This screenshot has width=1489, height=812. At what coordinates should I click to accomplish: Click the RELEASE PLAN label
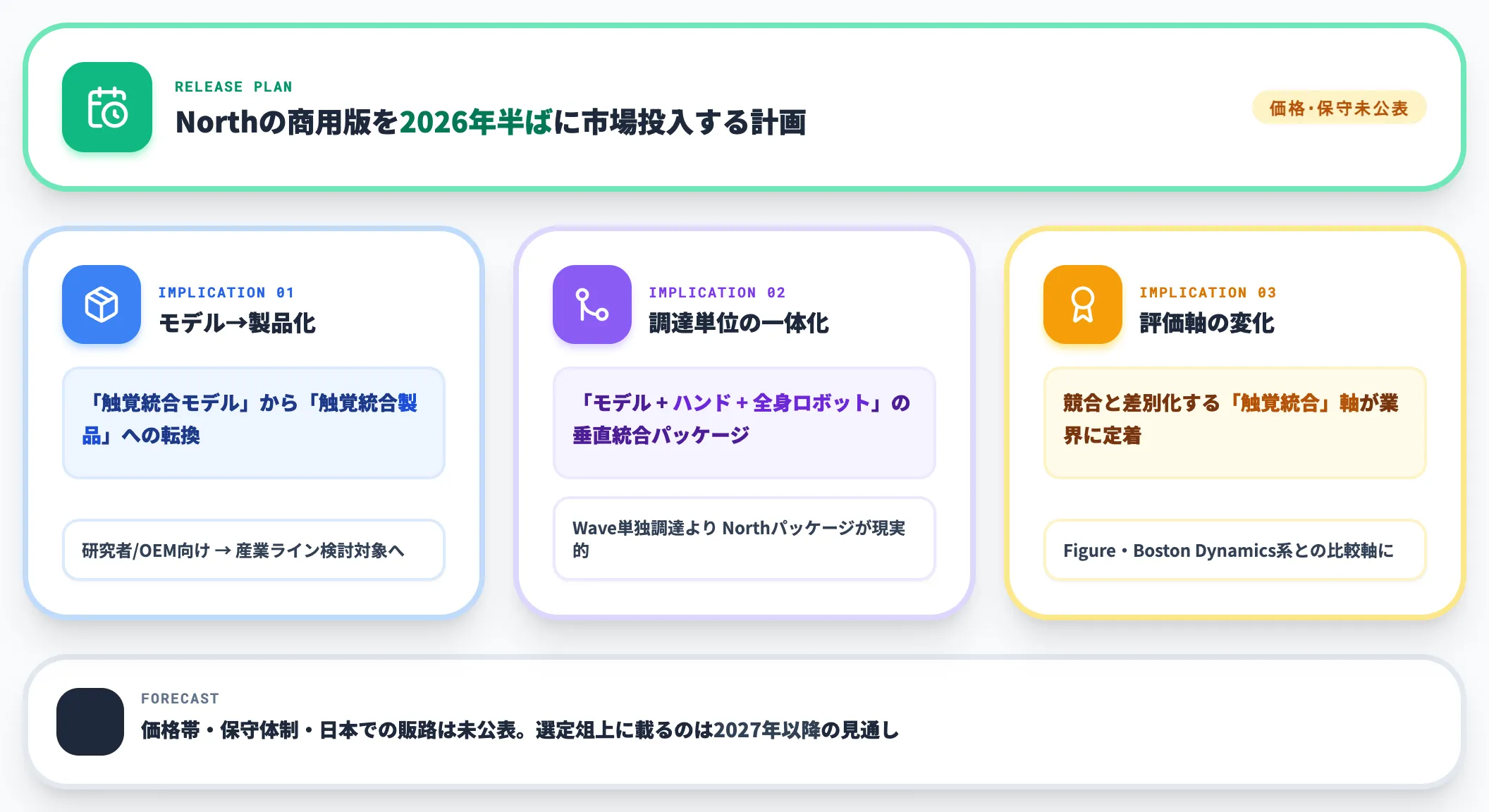click(x=233, y=87)
